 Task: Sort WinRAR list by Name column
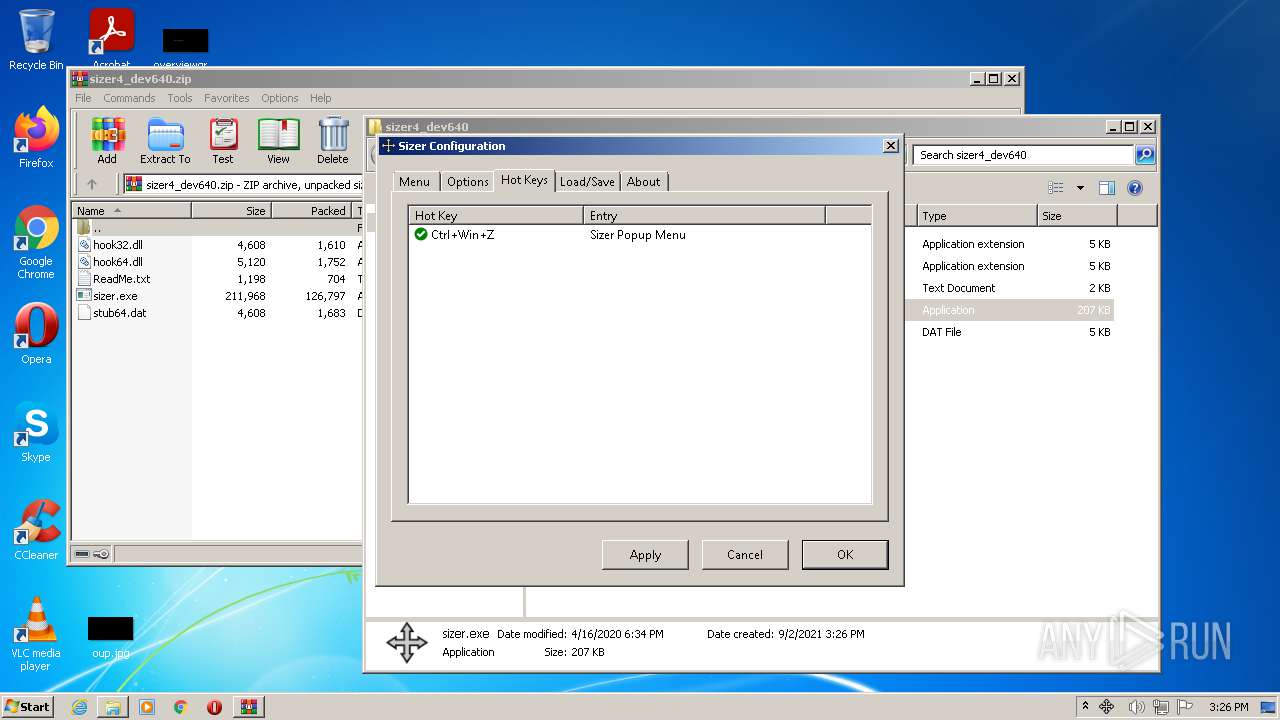coord(132,211)
